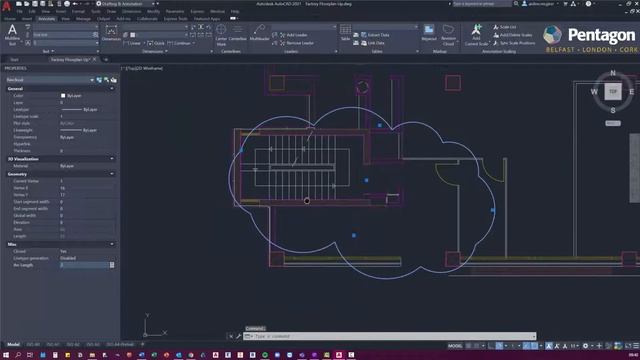The image size is (640, 360).
Task: Switch to the Annotate ribbon tab
Action: (47, 19)
